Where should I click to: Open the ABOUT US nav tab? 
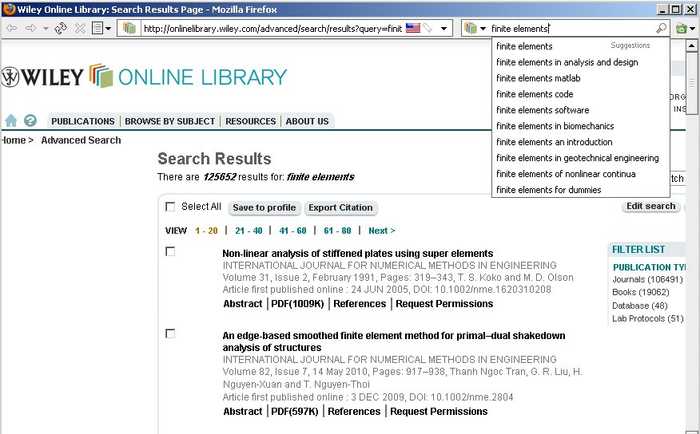[x=307, y=121]
